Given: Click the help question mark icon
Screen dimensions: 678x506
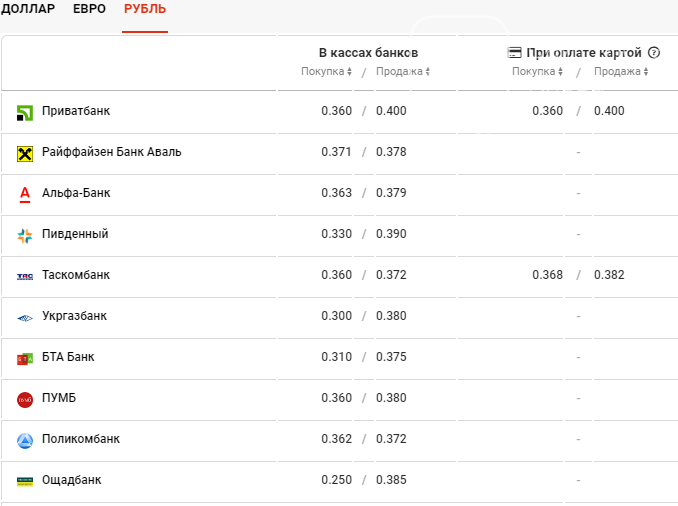Looking at the screenshot, I should coord(654,53).
